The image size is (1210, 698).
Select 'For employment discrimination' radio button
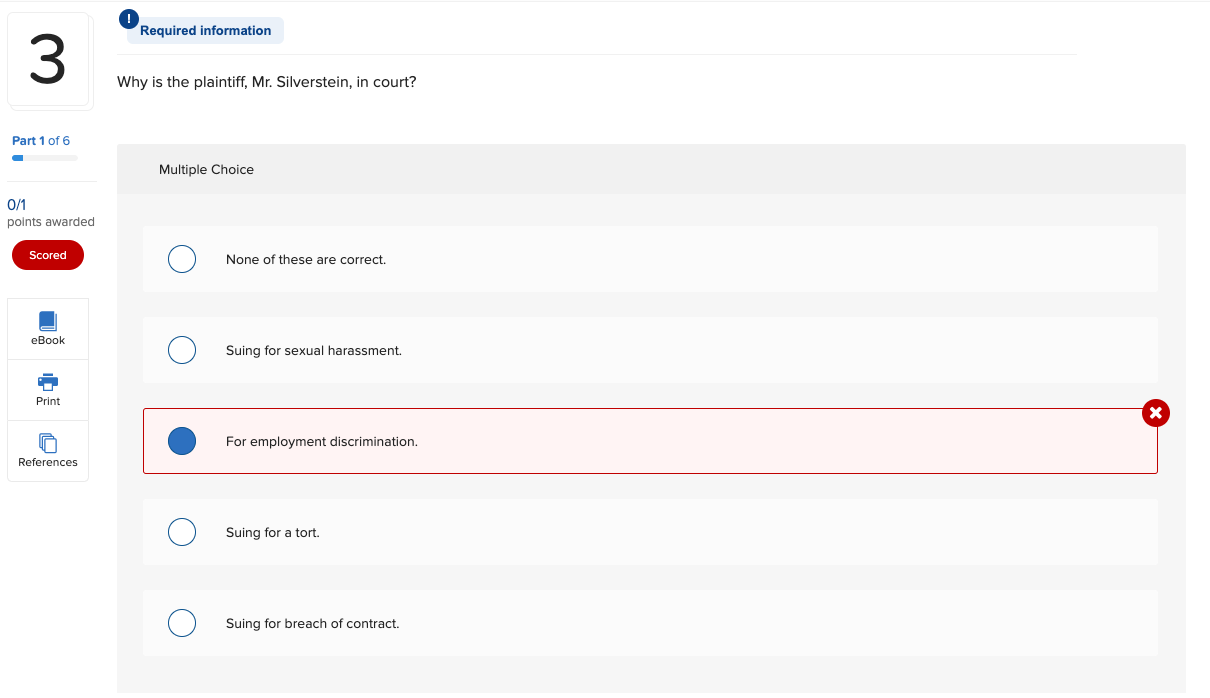pyautogui.click(x=182, y=441)
